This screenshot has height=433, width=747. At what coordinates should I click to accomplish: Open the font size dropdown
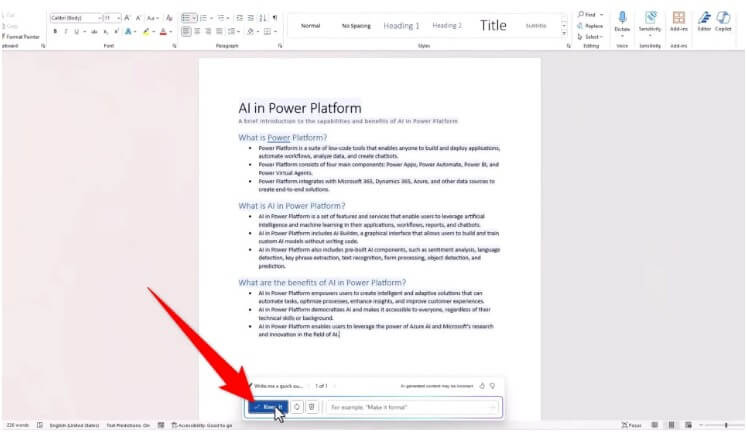pos(119,18)
